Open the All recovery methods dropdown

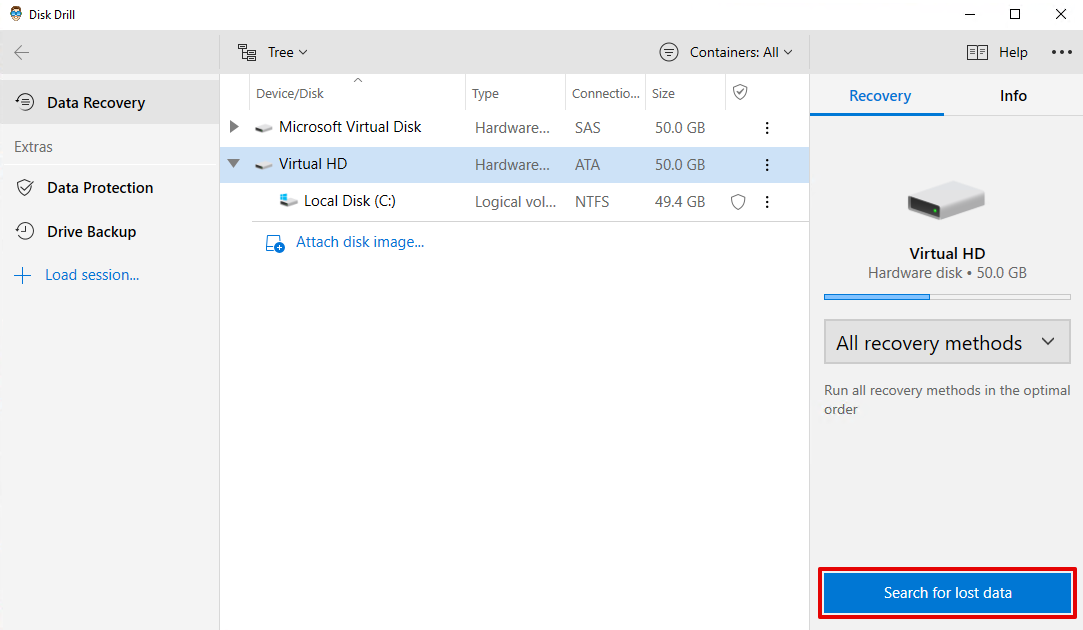tap(946, 341)
